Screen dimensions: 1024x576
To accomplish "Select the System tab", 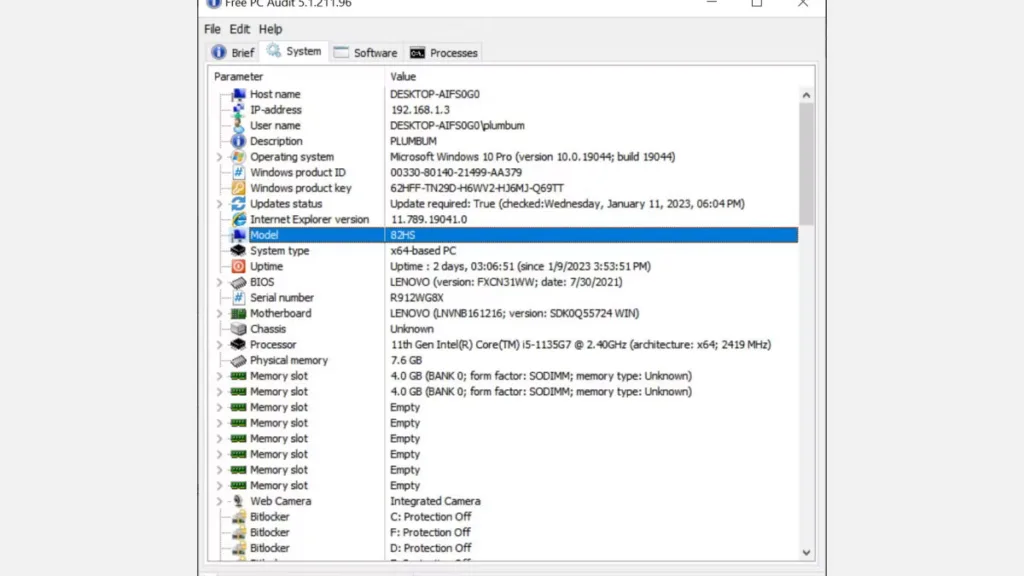I will point(295,51).
